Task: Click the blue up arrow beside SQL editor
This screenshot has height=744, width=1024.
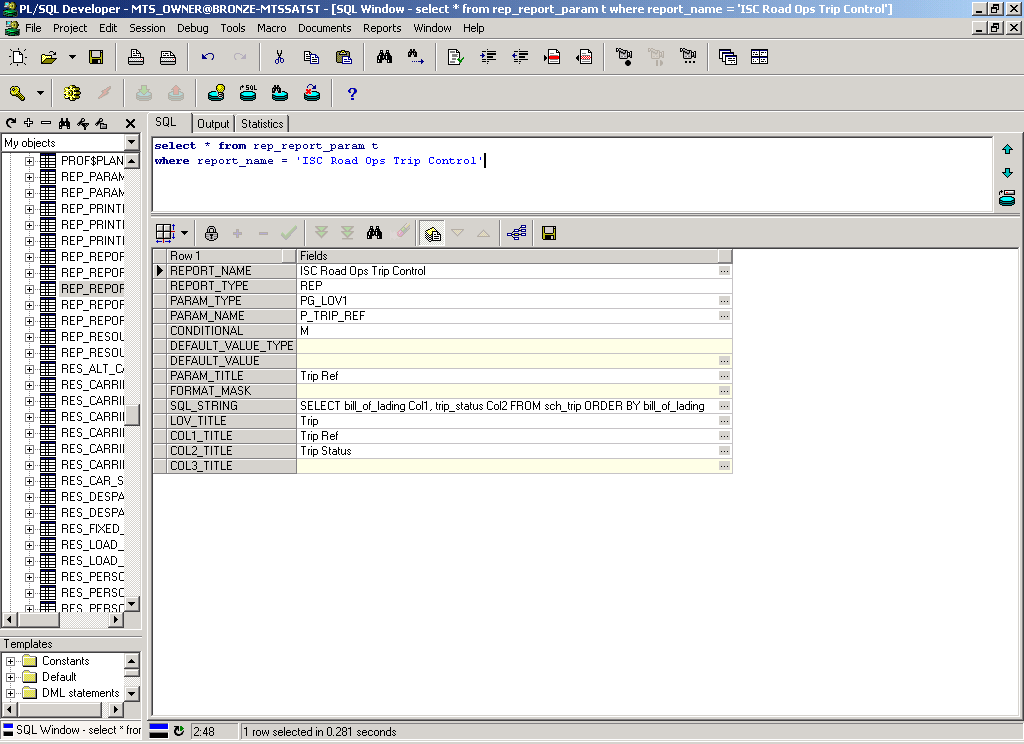Action: (x=1007, y=150)
